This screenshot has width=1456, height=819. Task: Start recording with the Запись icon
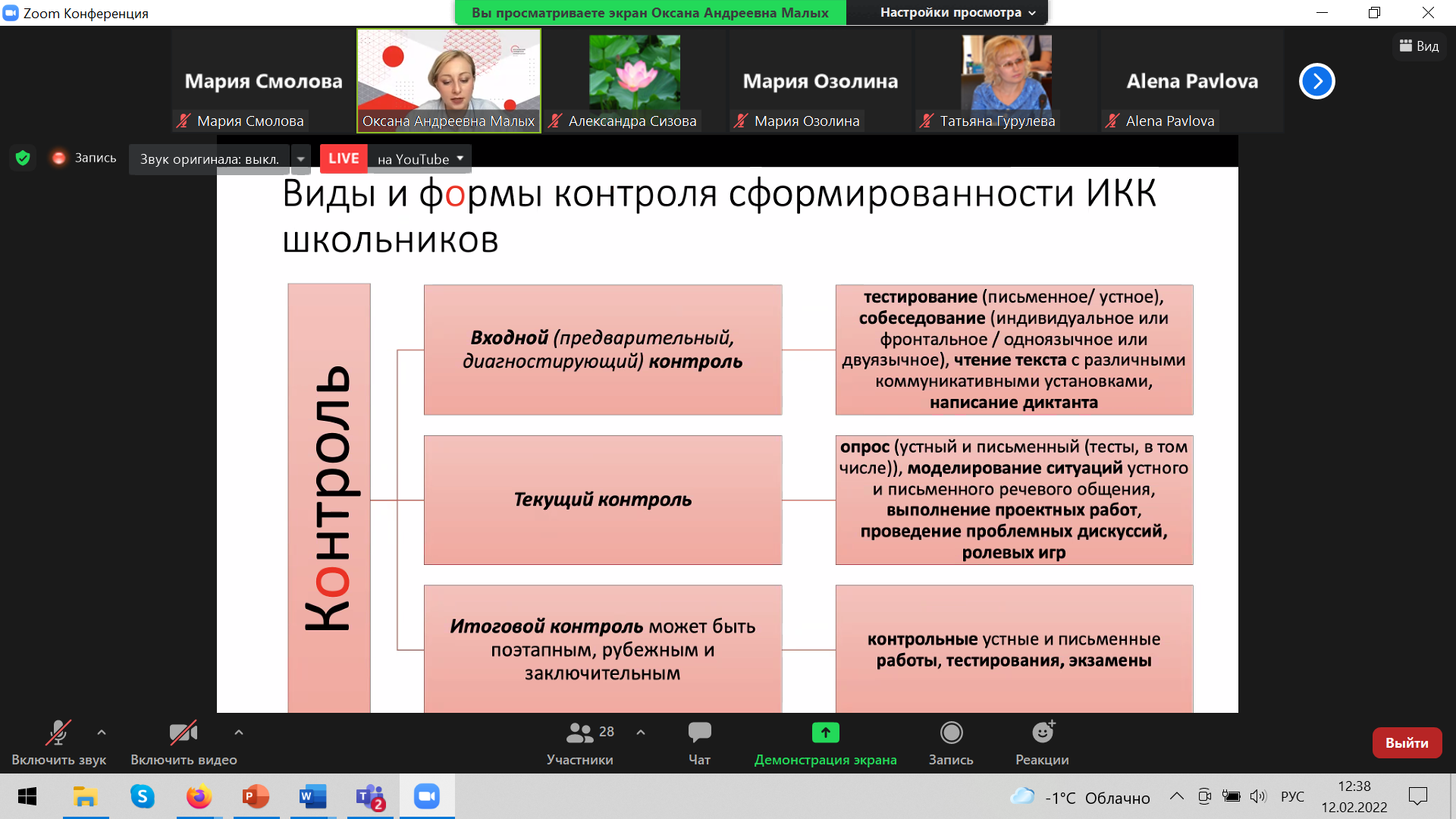coord(951,733)
